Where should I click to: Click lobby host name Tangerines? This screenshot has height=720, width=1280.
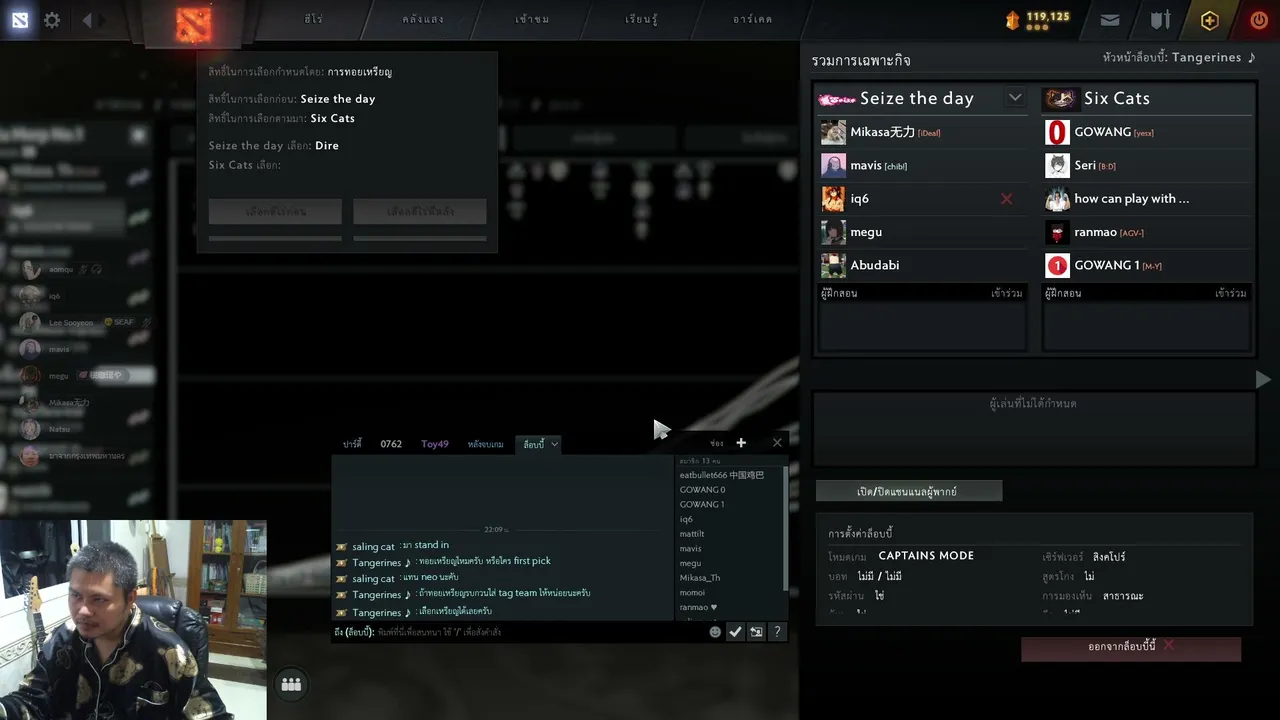pyautogui.click(x=1206, y=58)
